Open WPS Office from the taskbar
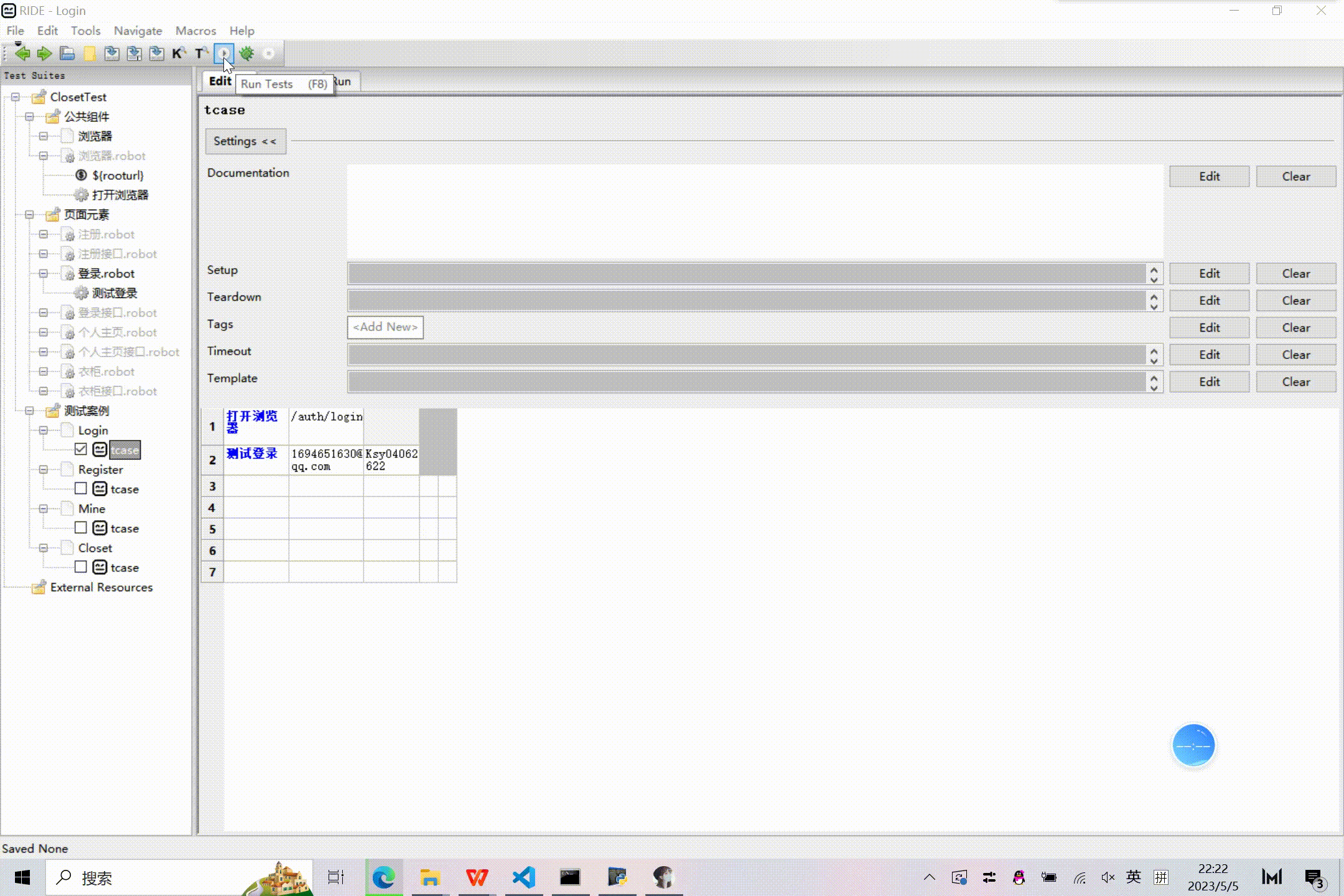This screenshot has height=896, width=1344. pyautogui.click(x=477, y=878)
